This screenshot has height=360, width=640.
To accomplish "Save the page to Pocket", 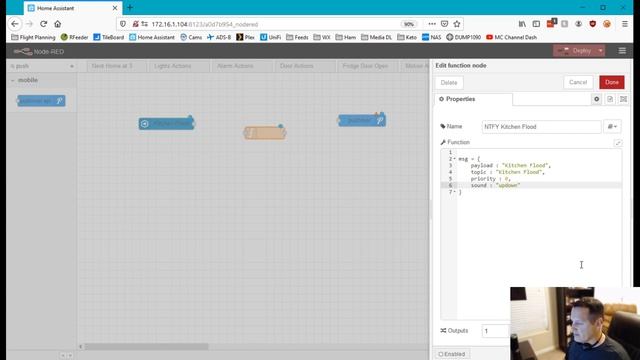I will [x=444, y=24].
